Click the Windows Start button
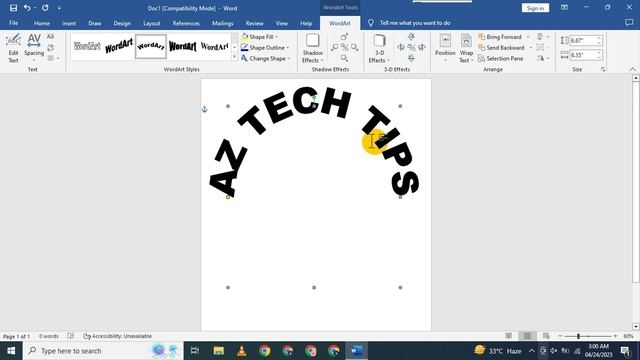The width and height of the screenshot is (640, 360). point(11,351)
